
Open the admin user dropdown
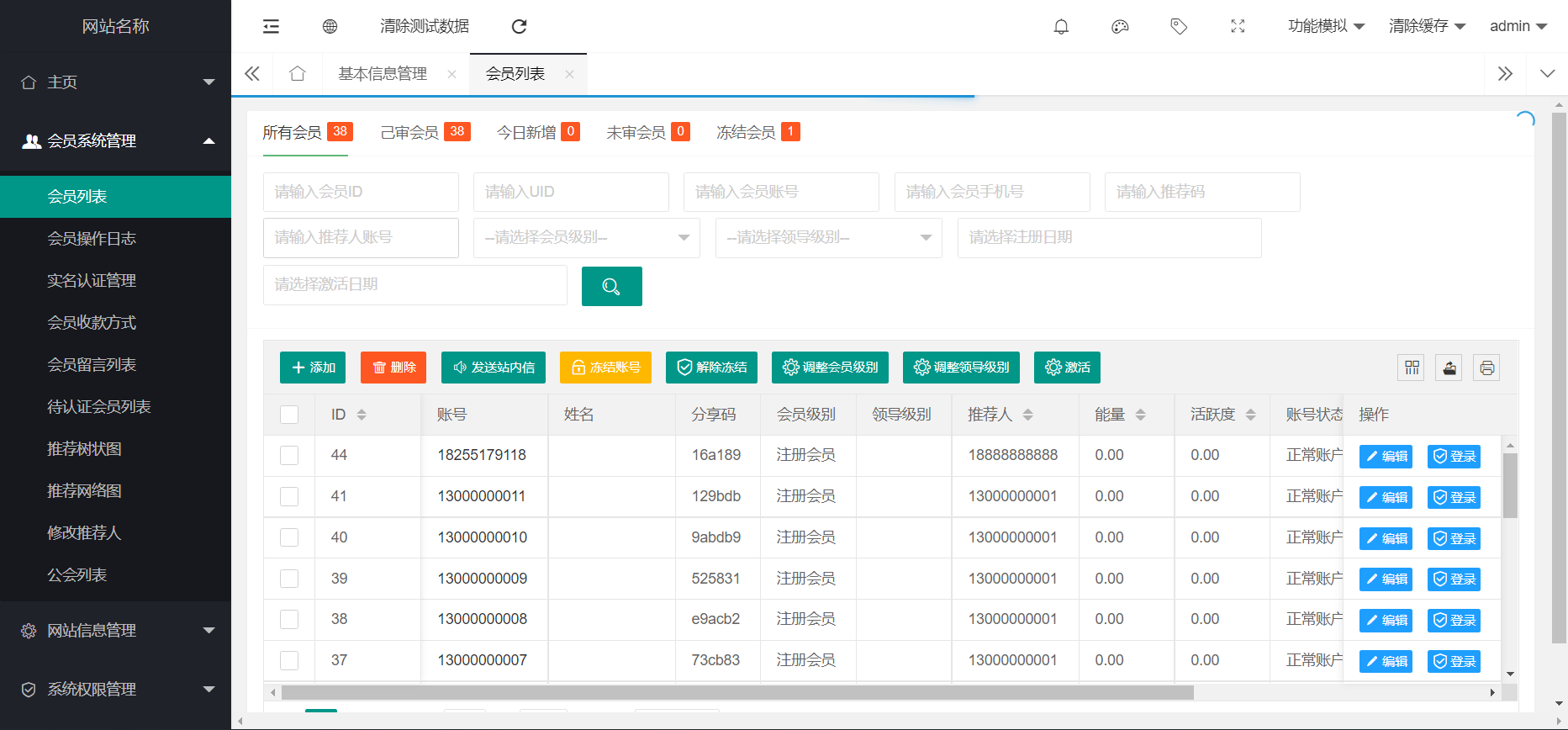[x=1518, y=26]
